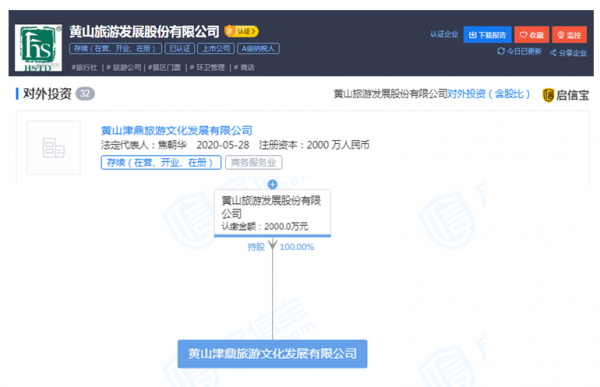This screenshot has height=387, width=600.
Task: Click legal representative name 焦朝华
Action: click(x=172, y=145)
